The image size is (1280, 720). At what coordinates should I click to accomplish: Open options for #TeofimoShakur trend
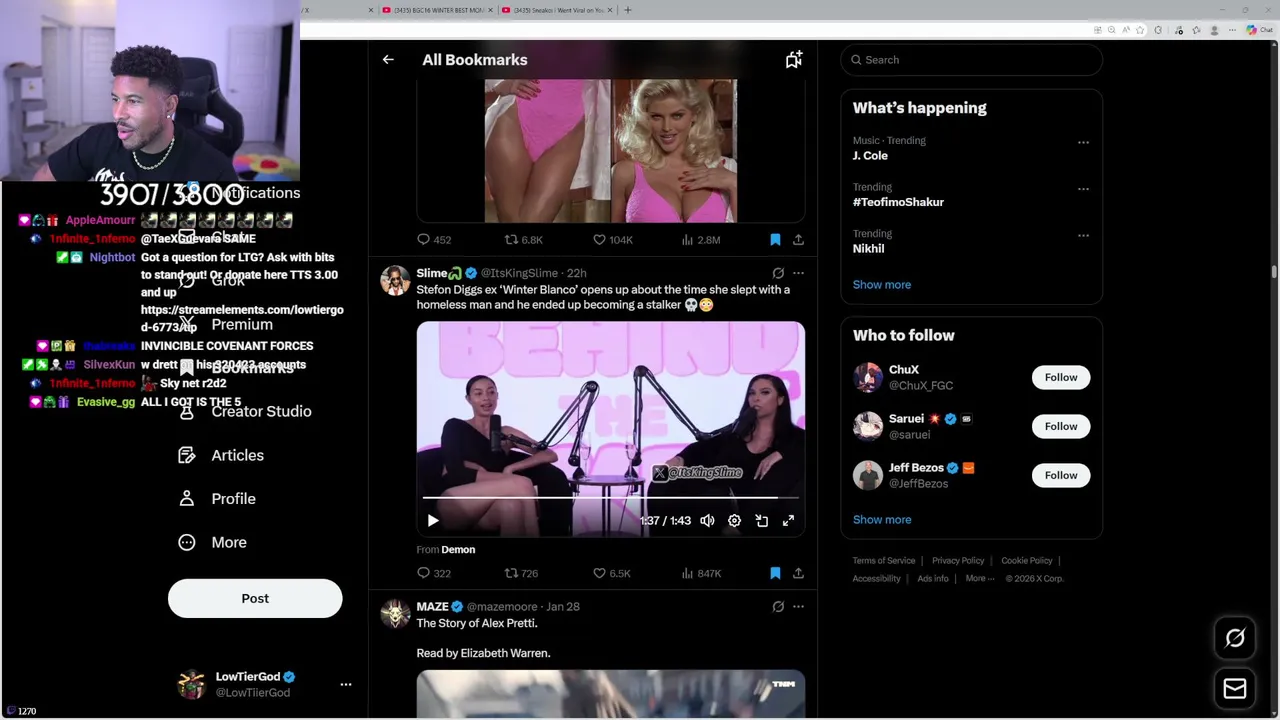[x=1083, y=188]
